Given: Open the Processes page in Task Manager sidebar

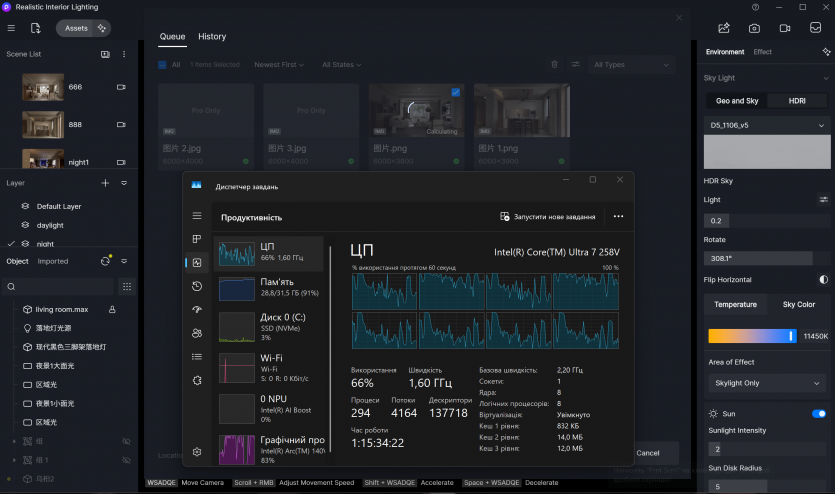Looking at the screenshot, I should 197,239.
